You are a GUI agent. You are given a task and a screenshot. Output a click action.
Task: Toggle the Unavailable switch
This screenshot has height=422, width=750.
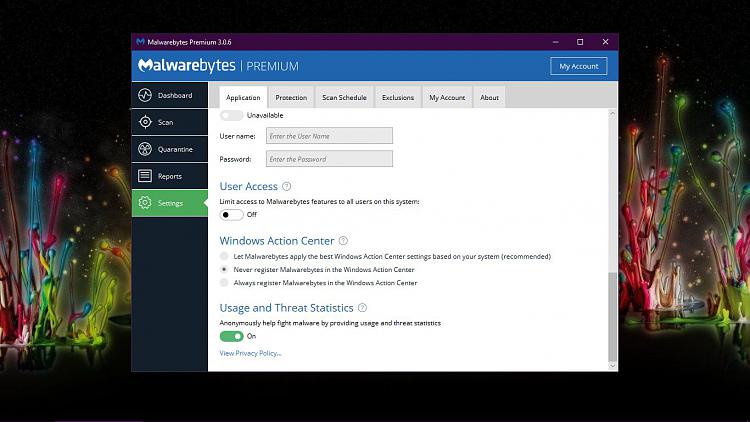coord(232,115)
